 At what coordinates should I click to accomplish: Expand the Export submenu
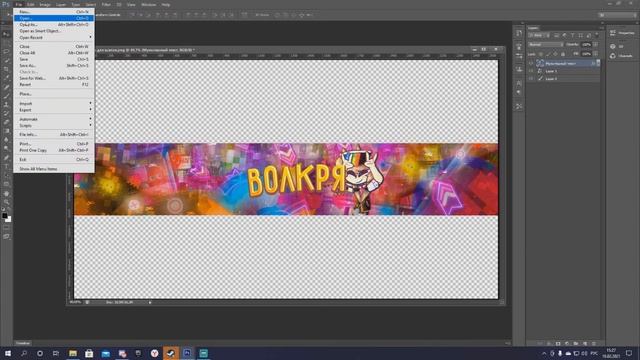coord(53,110)
